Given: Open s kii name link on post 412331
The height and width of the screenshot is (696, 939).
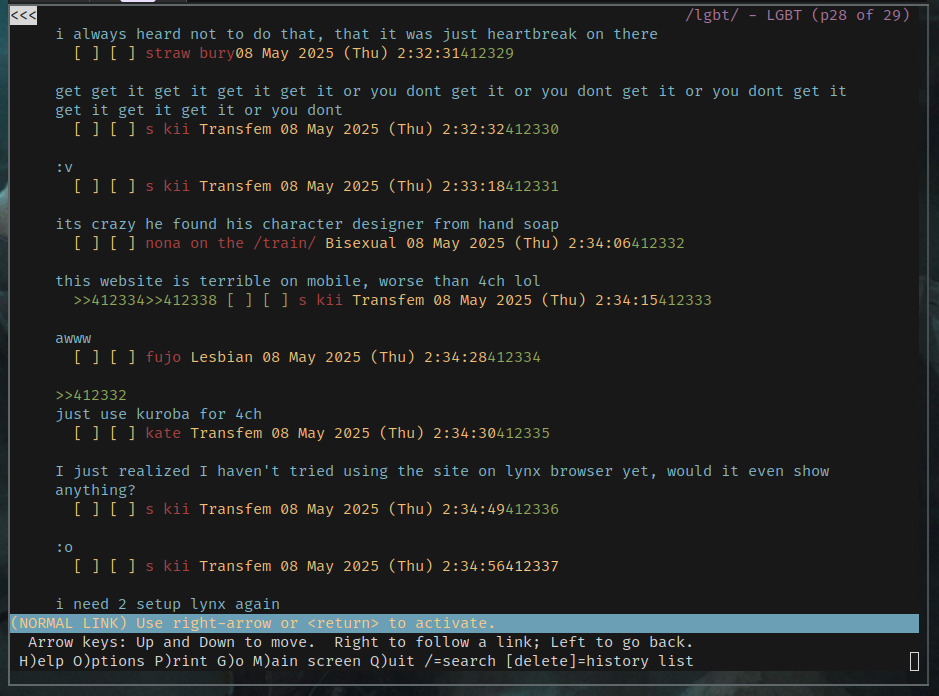Looking at the screenshot, I should pyautogui.click(x=168, y=186).
